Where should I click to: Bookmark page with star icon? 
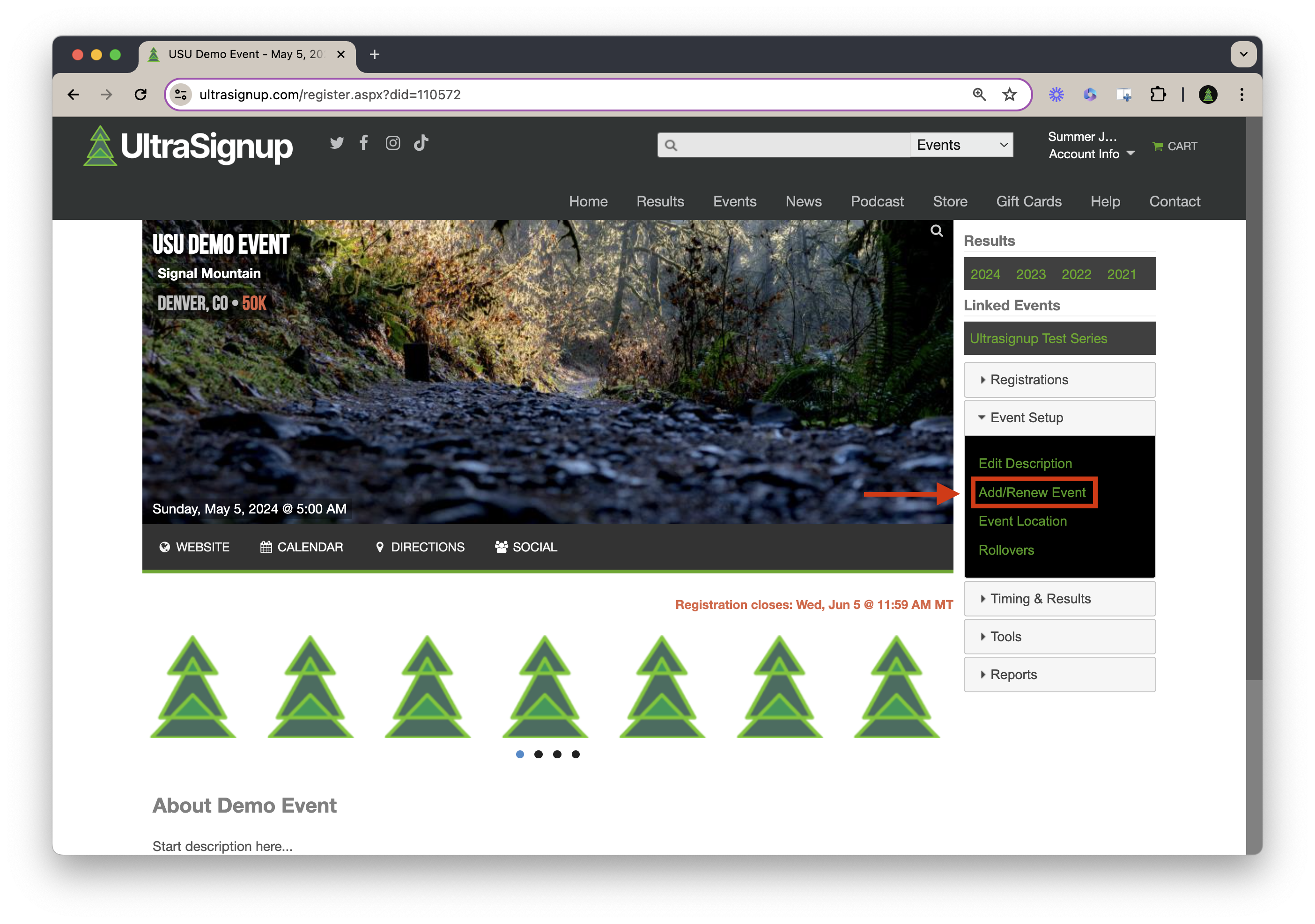tap(1010, 95)
